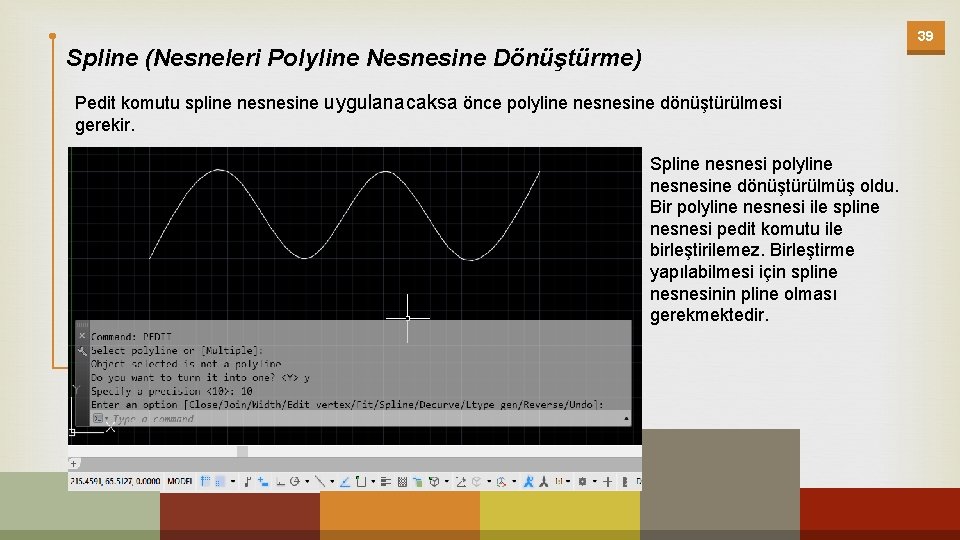
Task: Toggle the drawing grid display icon
Action: click(x=206, y=482)
